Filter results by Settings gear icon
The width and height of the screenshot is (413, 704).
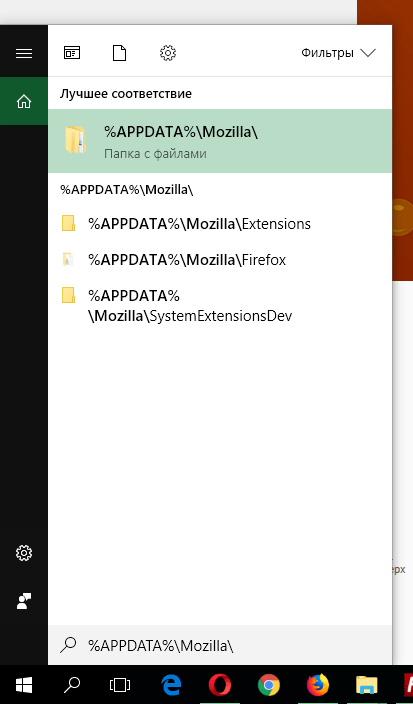(168, 53)
